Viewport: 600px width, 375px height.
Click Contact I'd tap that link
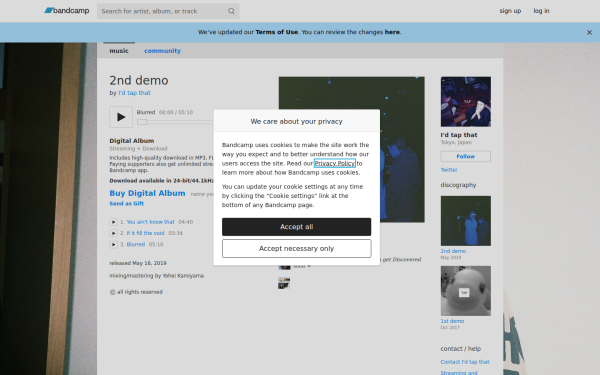(x=465, y=362)
